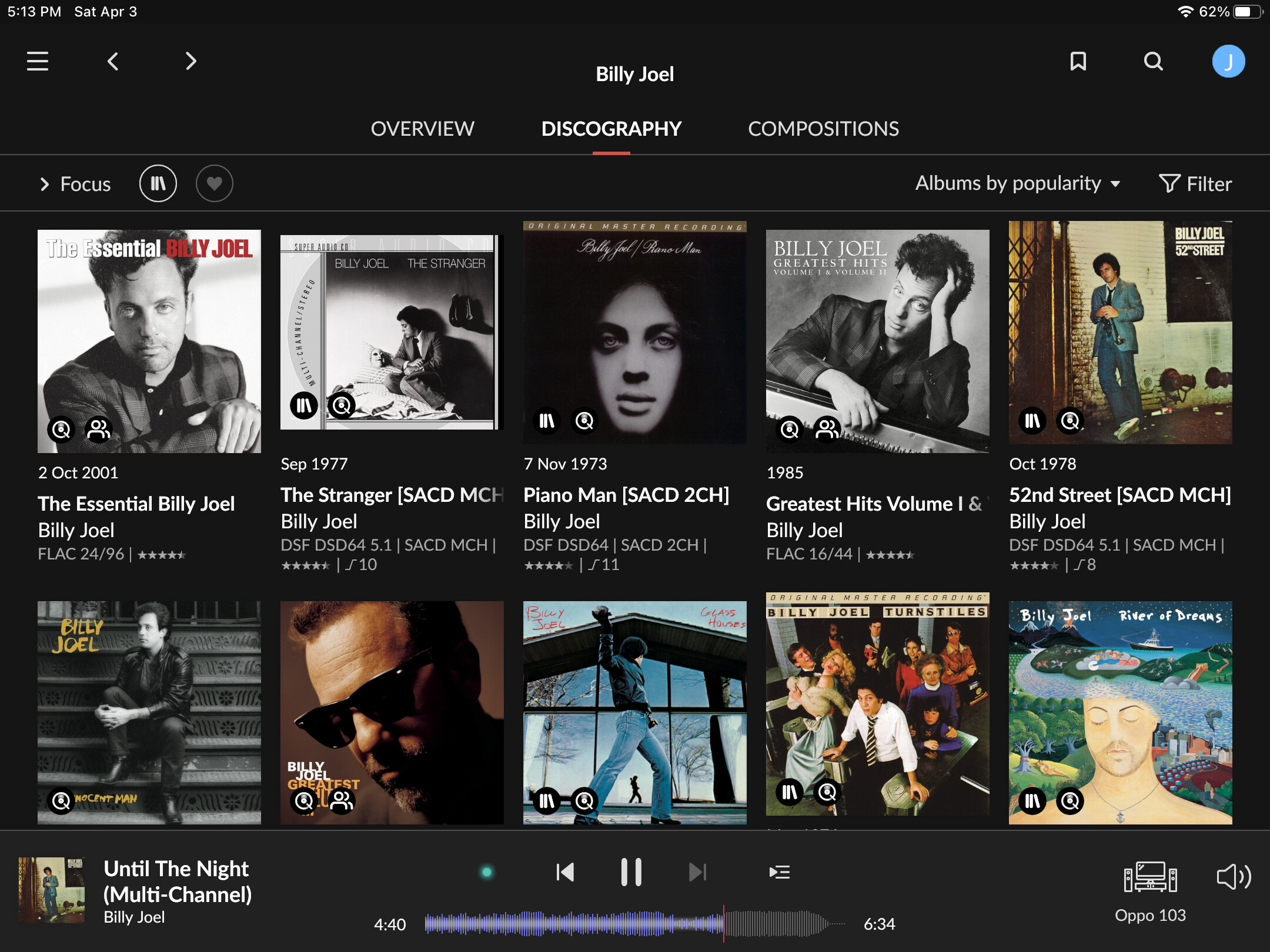Image resolution: width=1270 pixels, height=952 pixels.
Task: Expand the Focus panel chevron
Action: 45,184
